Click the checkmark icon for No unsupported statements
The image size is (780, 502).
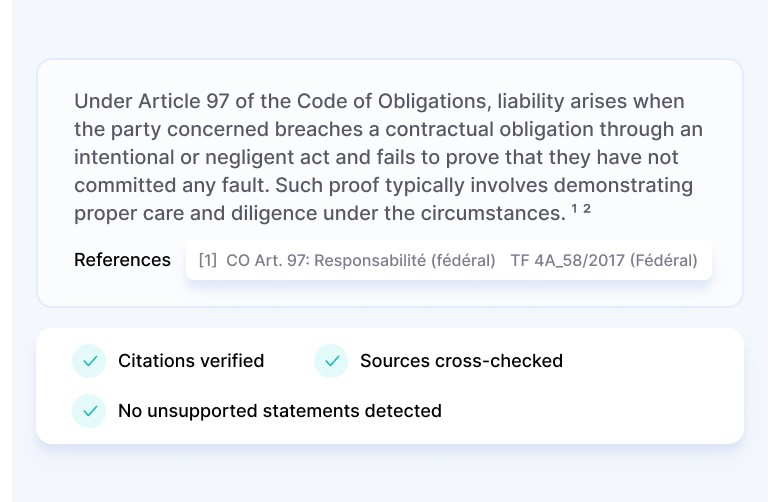[89, 411]
